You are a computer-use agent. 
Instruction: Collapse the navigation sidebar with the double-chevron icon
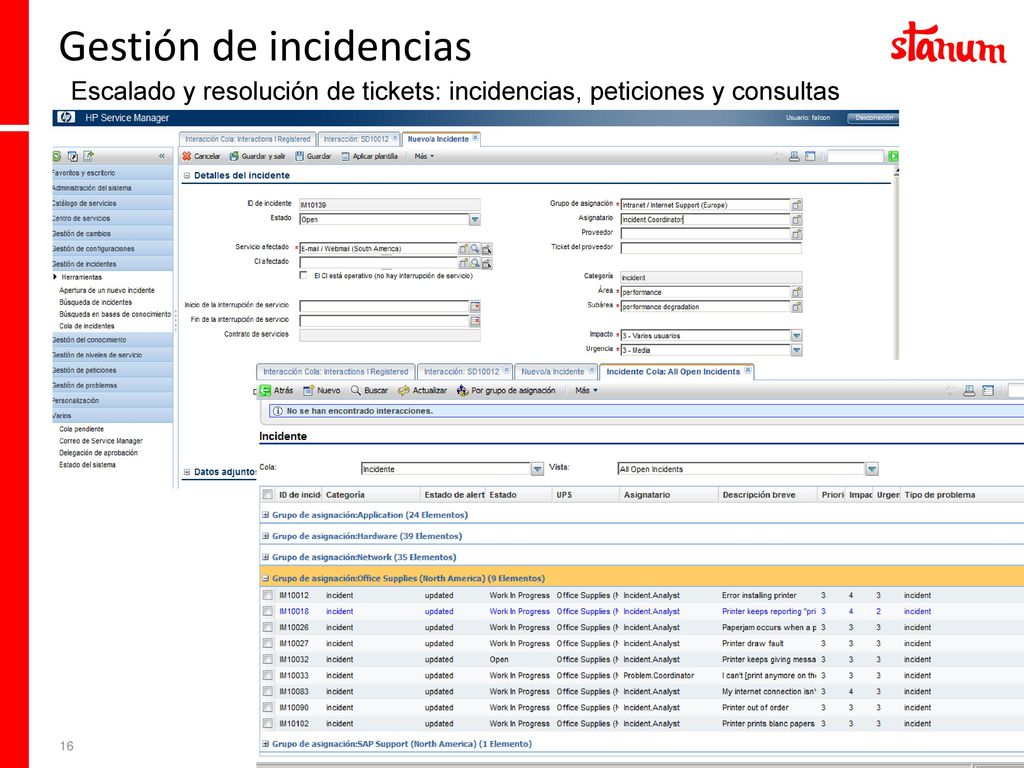(x=161, y=156)
